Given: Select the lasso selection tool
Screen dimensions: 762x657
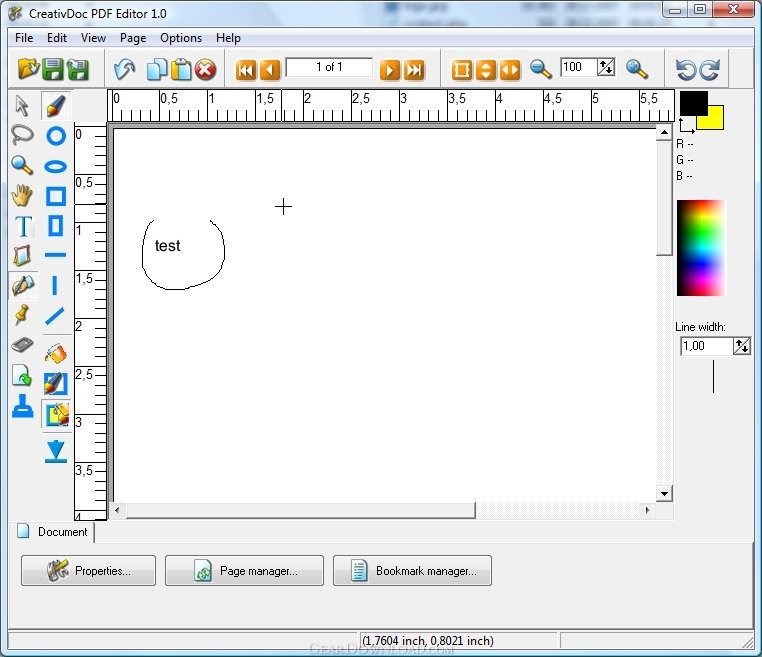Looking at the screenshot, I should pyautogui.click(x=22, y=135).
